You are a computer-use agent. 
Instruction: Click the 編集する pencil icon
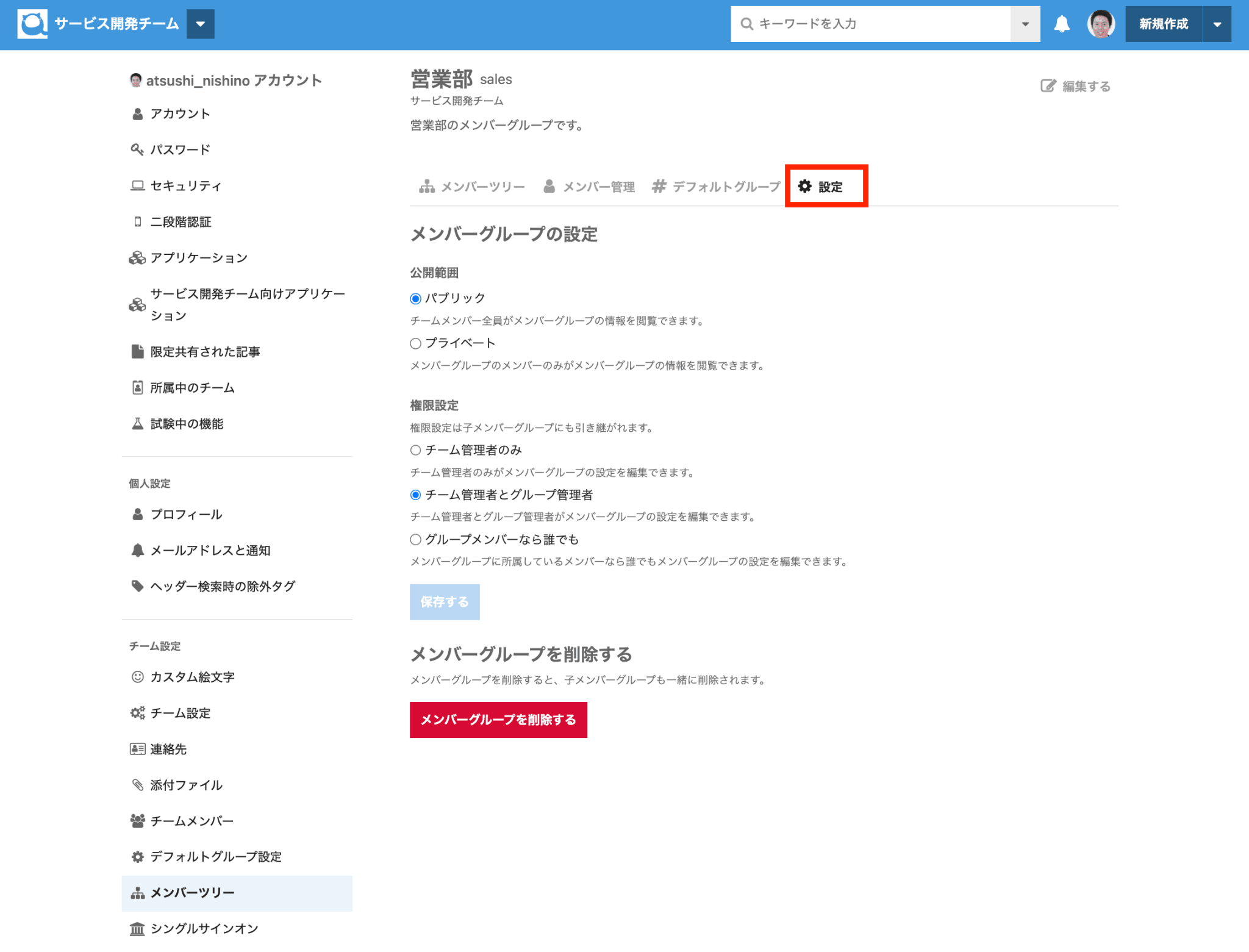pyautogui.click(x=1048, y=86)
